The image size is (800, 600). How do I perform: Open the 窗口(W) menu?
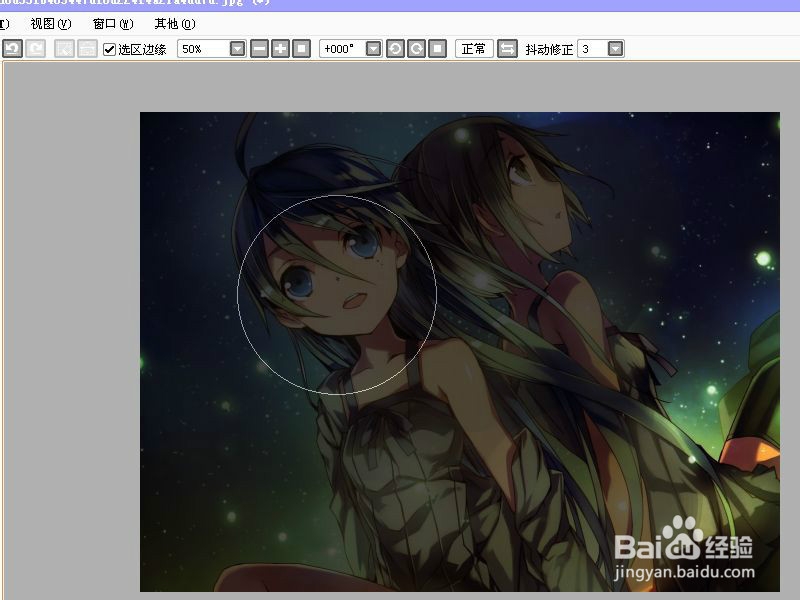[x=113, y=24]
